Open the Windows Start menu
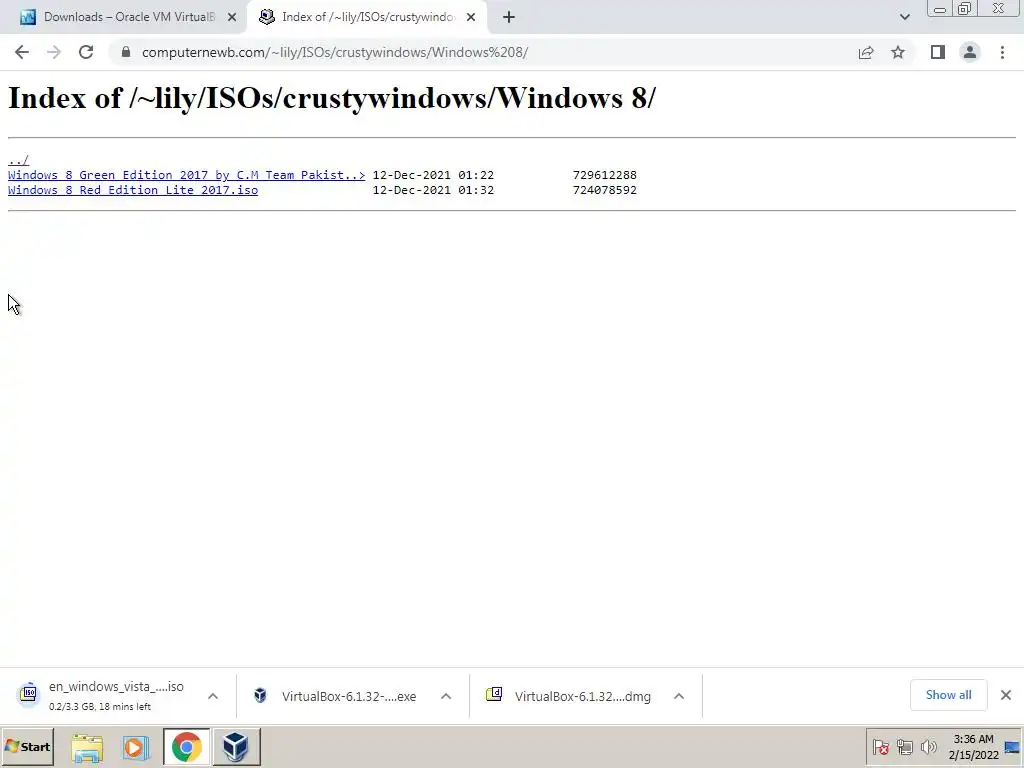This screenshot has height=768, width=1024. pos(27,746)
